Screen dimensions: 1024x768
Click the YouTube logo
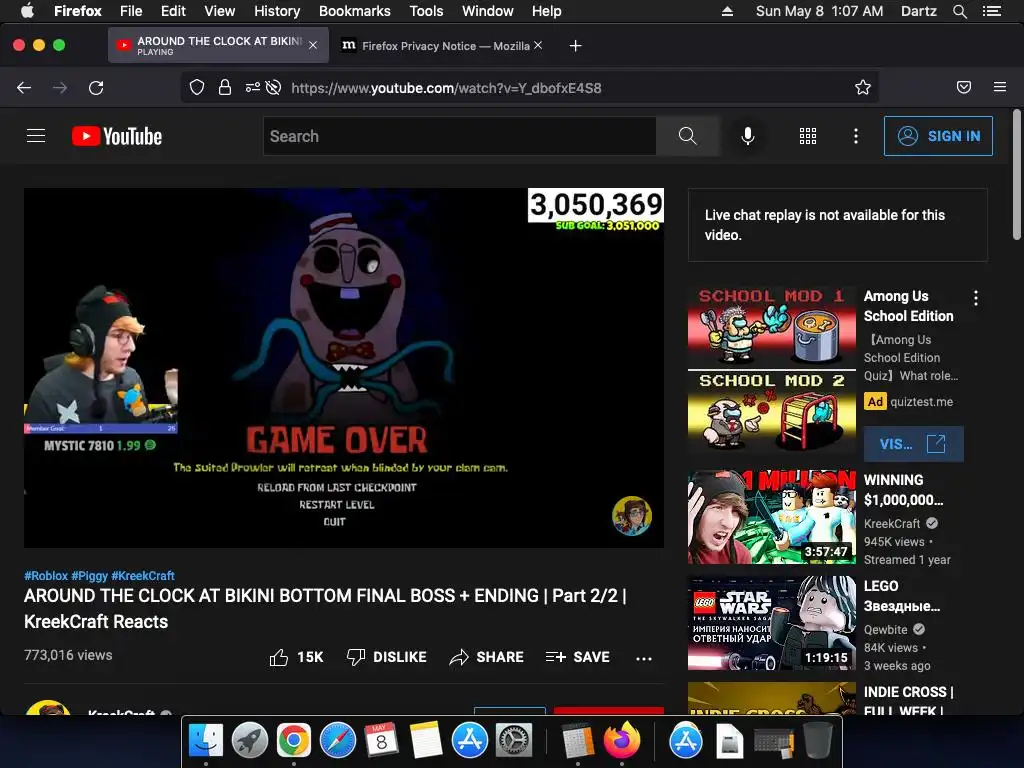117,136
